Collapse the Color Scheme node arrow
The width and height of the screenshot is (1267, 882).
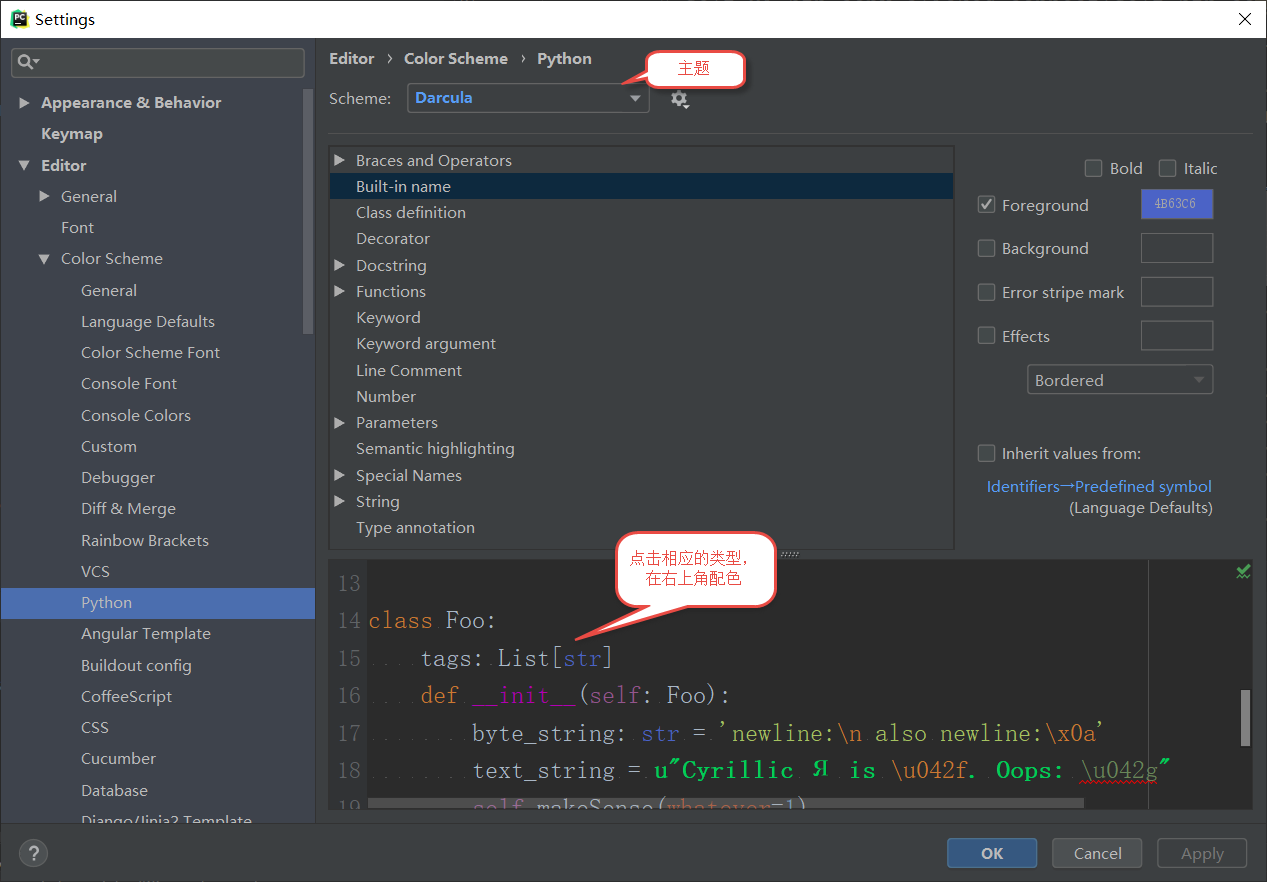point(44,259)
